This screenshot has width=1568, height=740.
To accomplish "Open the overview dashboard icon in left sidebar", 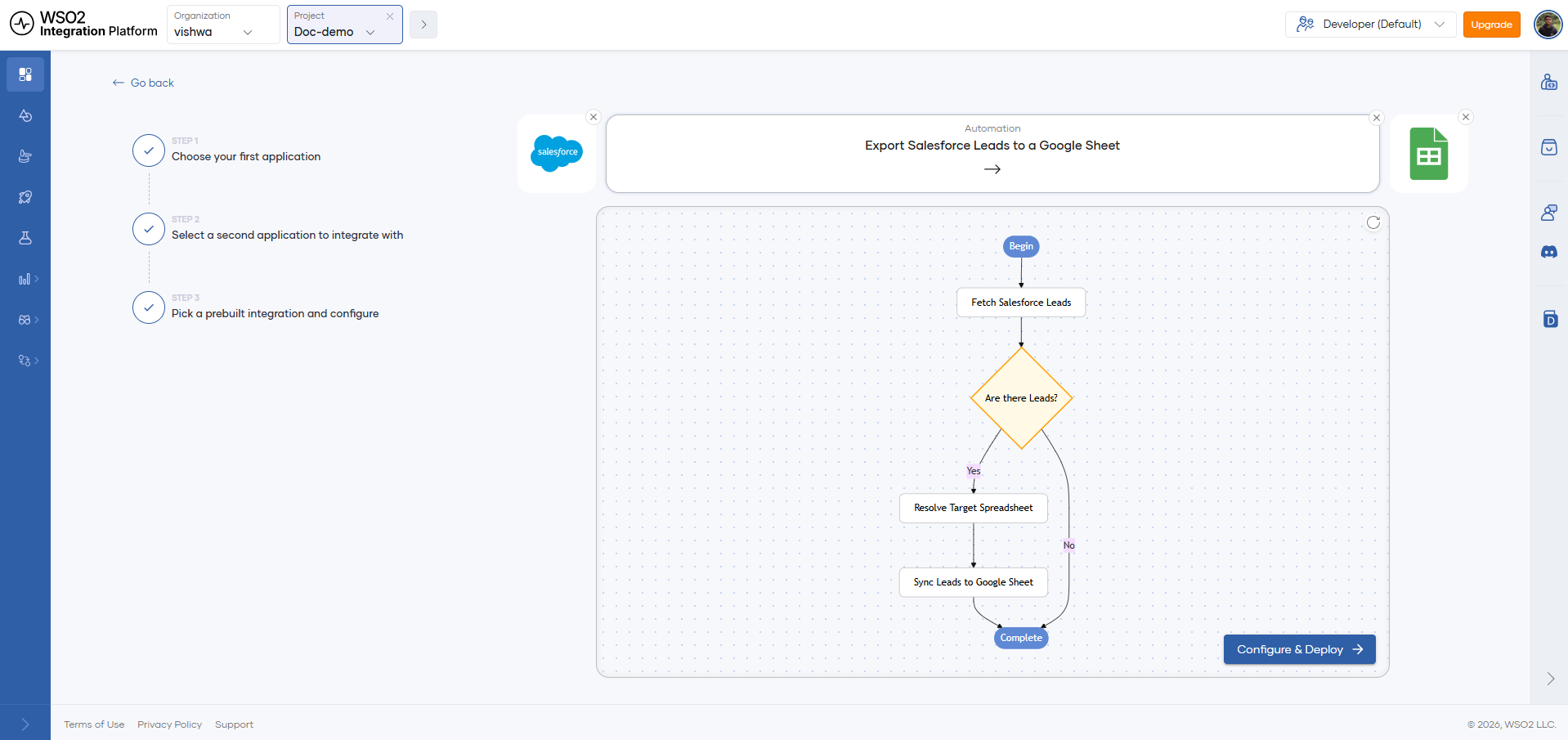I will 25,74.
